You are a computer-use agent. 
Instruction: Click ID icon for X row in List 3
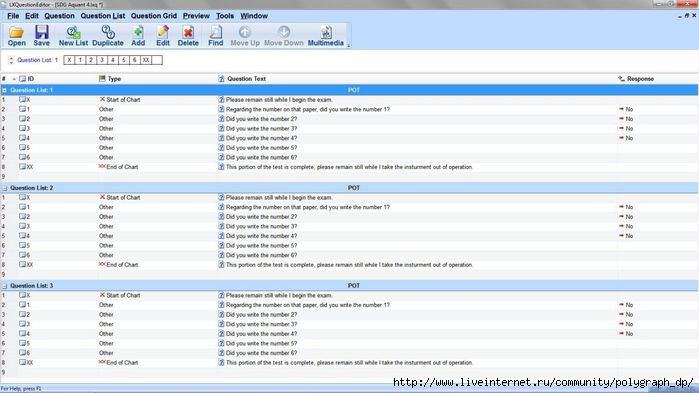point(22,295)
